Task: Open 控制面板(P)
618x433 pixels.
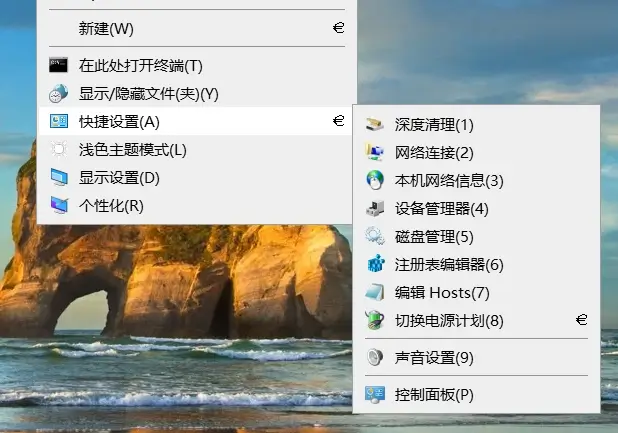Action: [x=477, y=395]
